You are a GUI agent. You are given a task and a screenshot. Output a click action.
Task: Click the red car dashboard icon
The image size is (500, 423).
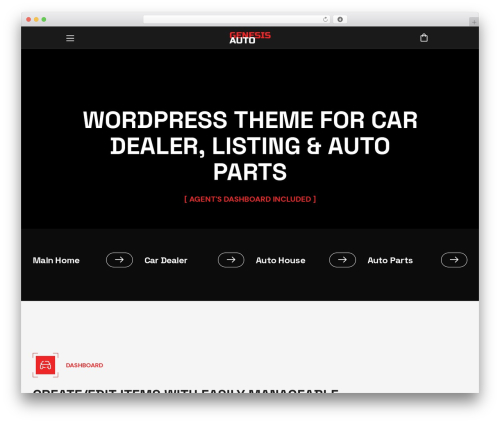tap(45, 365)
